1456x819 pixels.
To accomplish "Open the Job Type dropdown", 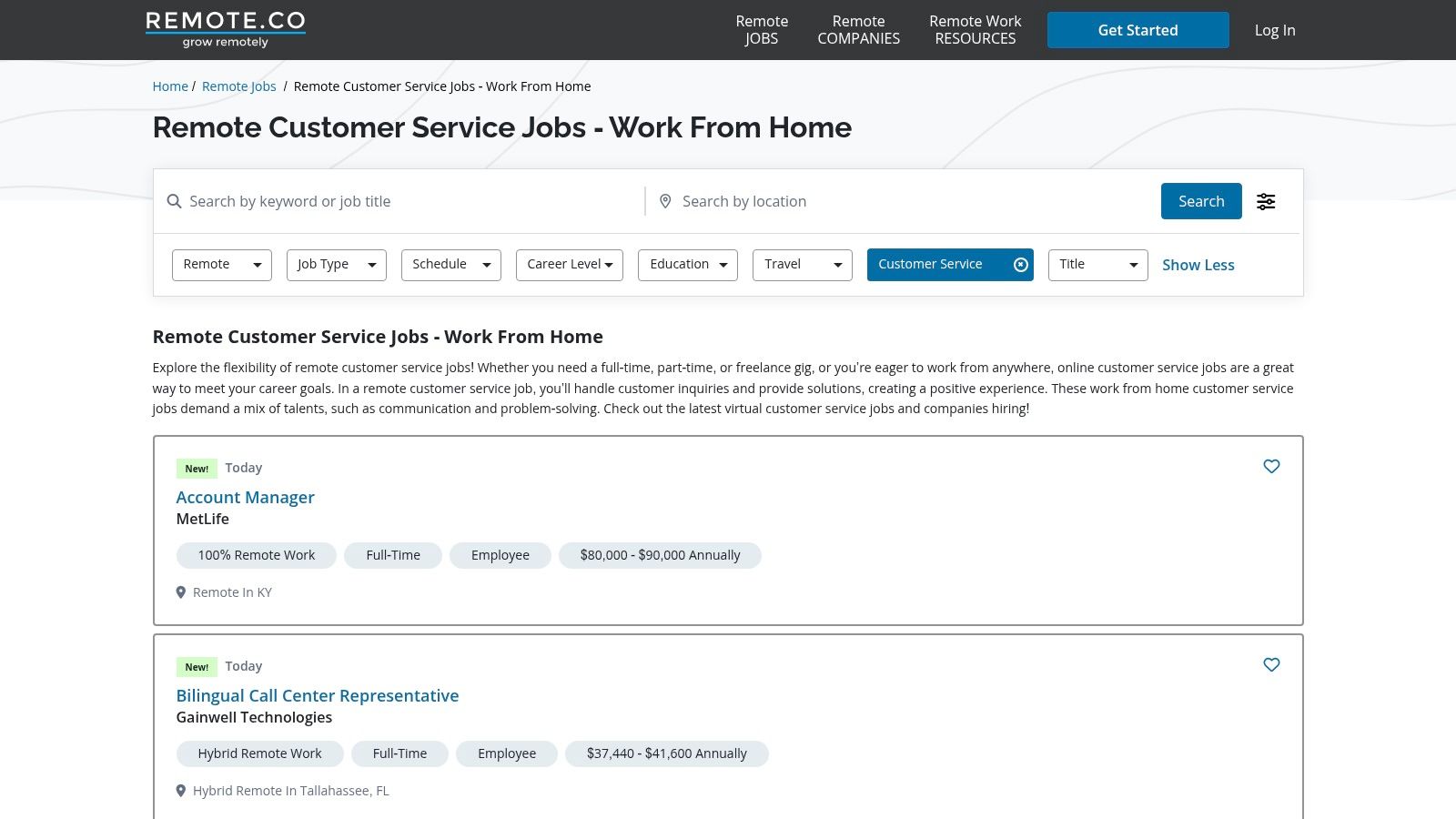I will [336, 264].
